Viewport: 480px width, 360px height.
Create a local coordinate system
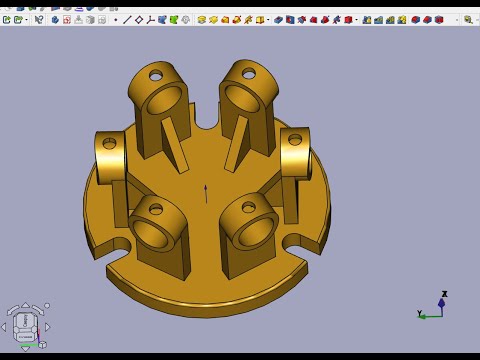coord(150,20)
